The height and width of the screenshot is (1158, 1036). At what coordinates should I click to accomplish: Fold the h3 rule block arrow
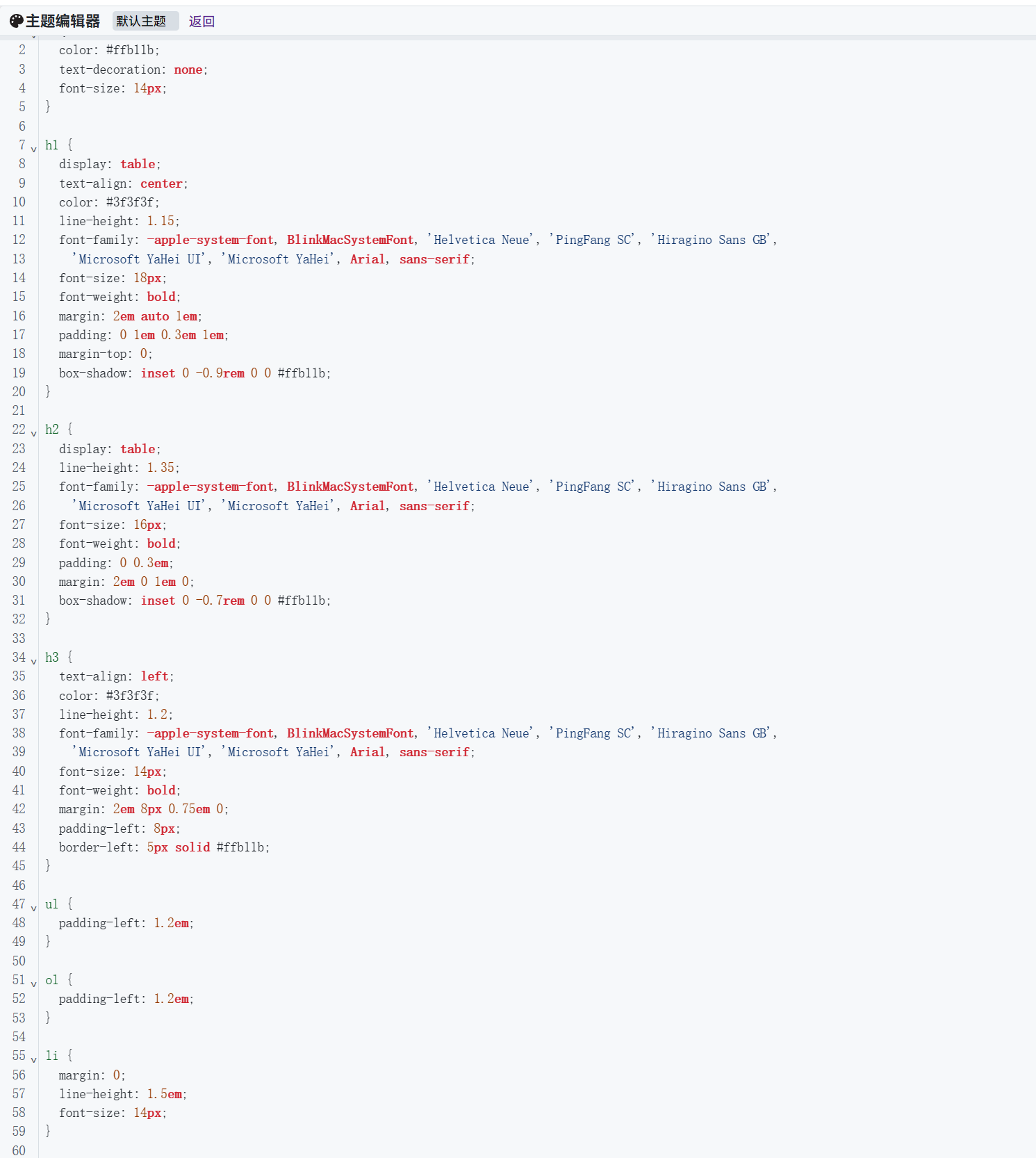(33, 661)
